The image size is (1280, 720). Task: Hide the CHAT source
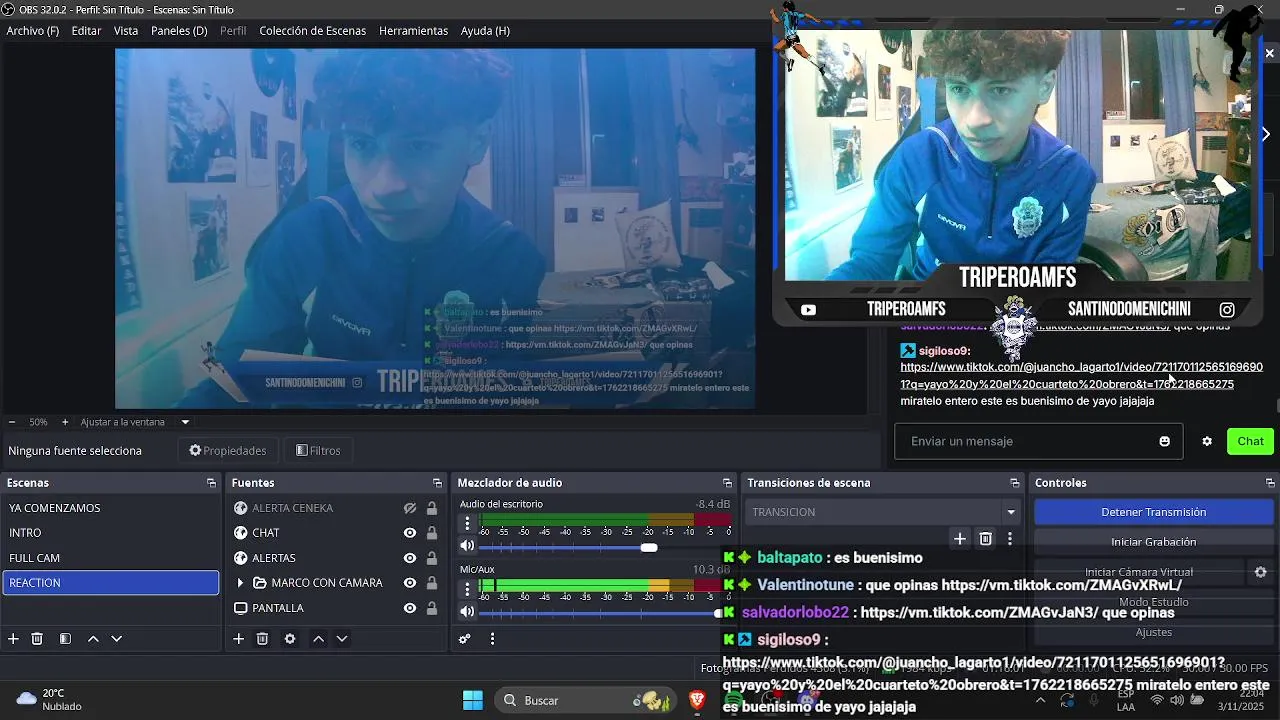coord(410,533)
